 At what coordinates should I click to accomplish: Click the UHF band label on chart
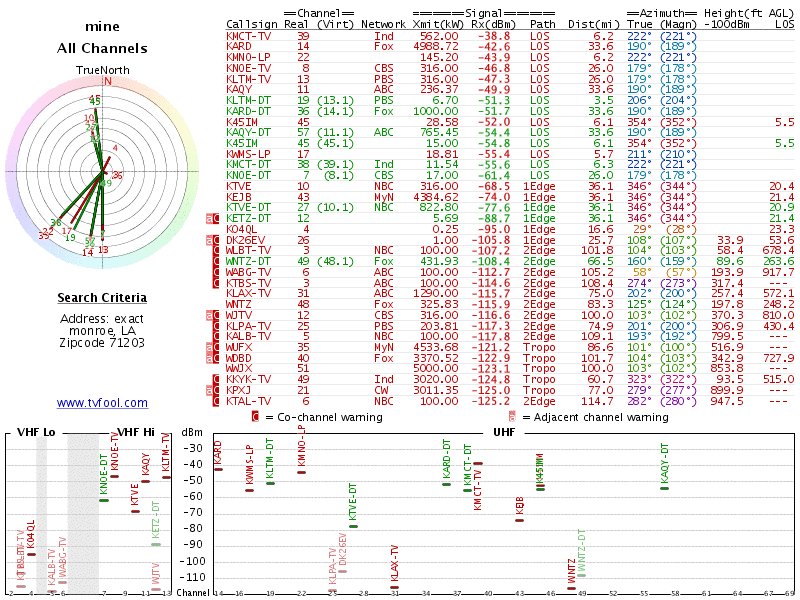pos(504,432)
